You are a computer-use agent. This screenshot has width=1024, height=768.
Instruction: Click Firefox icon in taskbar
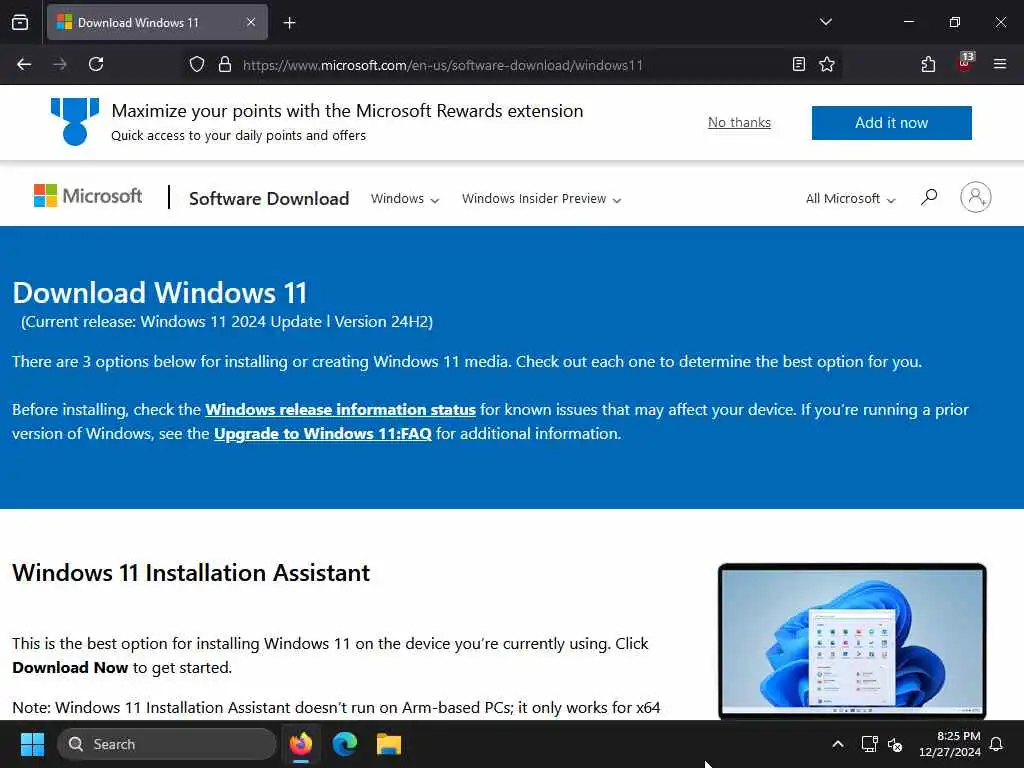[301, 744]
